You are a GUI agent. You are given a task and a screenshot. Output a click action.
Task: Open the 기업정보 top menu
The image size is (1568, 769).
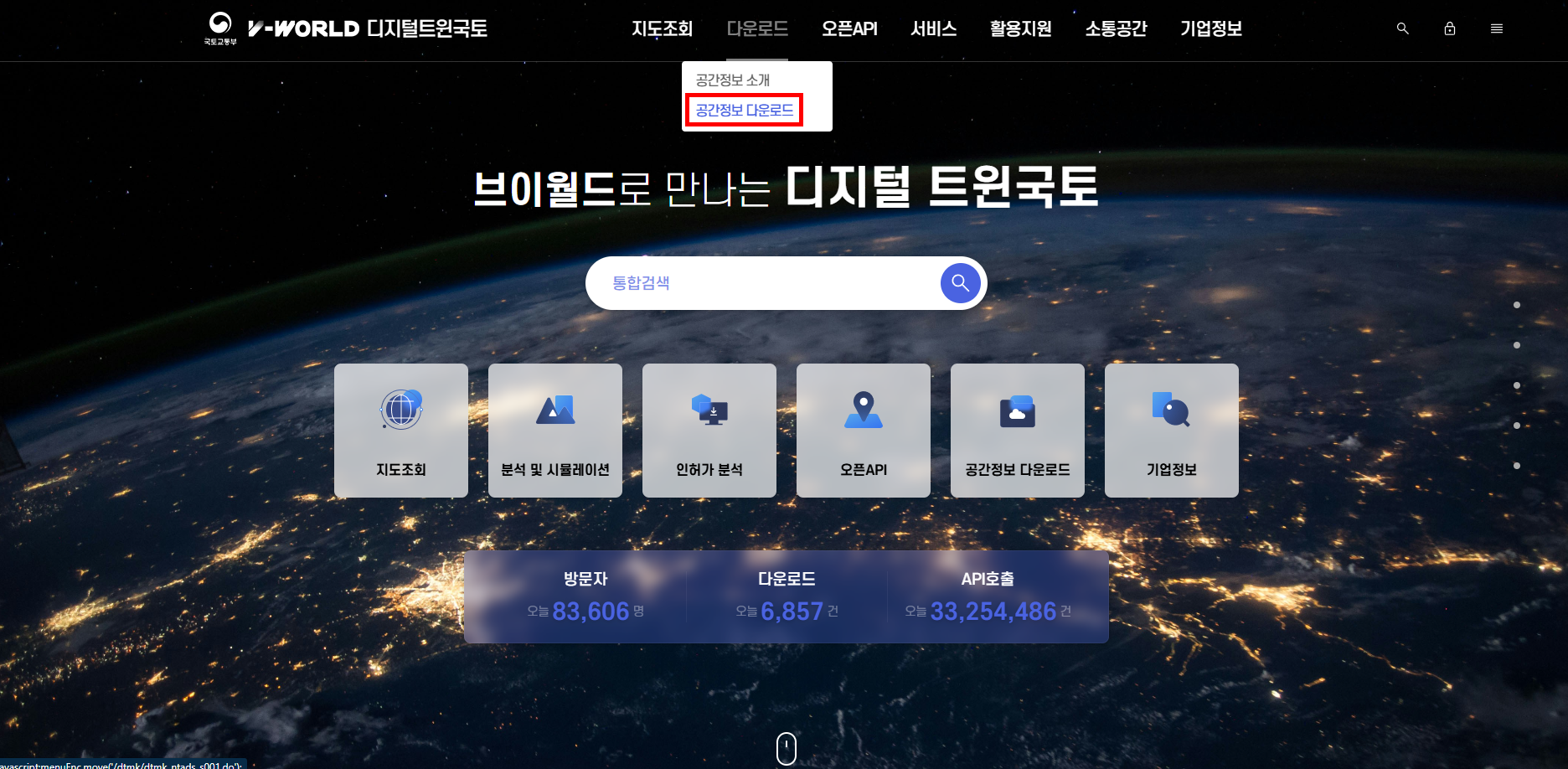tap(1211, 28)
